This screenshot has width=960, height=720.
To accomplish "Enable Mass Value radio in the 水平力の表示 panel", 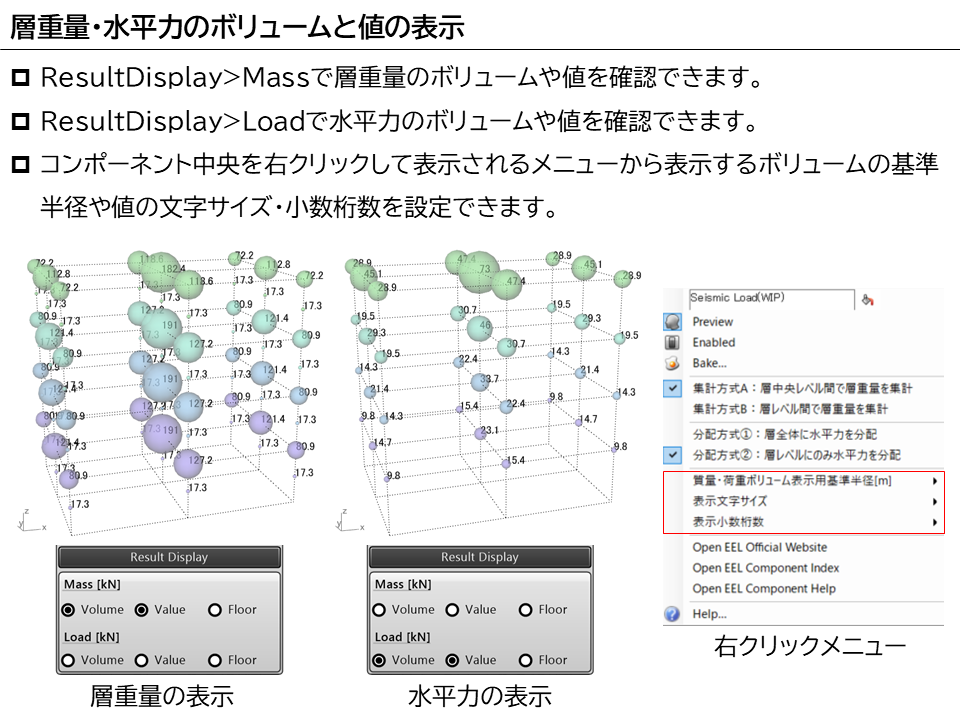I will pos(452,610).
